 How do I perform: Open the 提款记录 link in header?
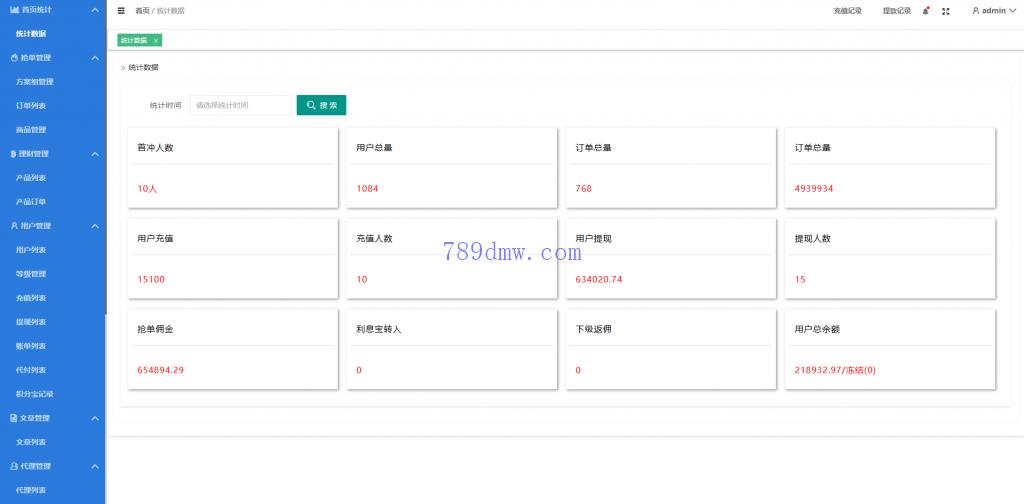tap(896, 10)
